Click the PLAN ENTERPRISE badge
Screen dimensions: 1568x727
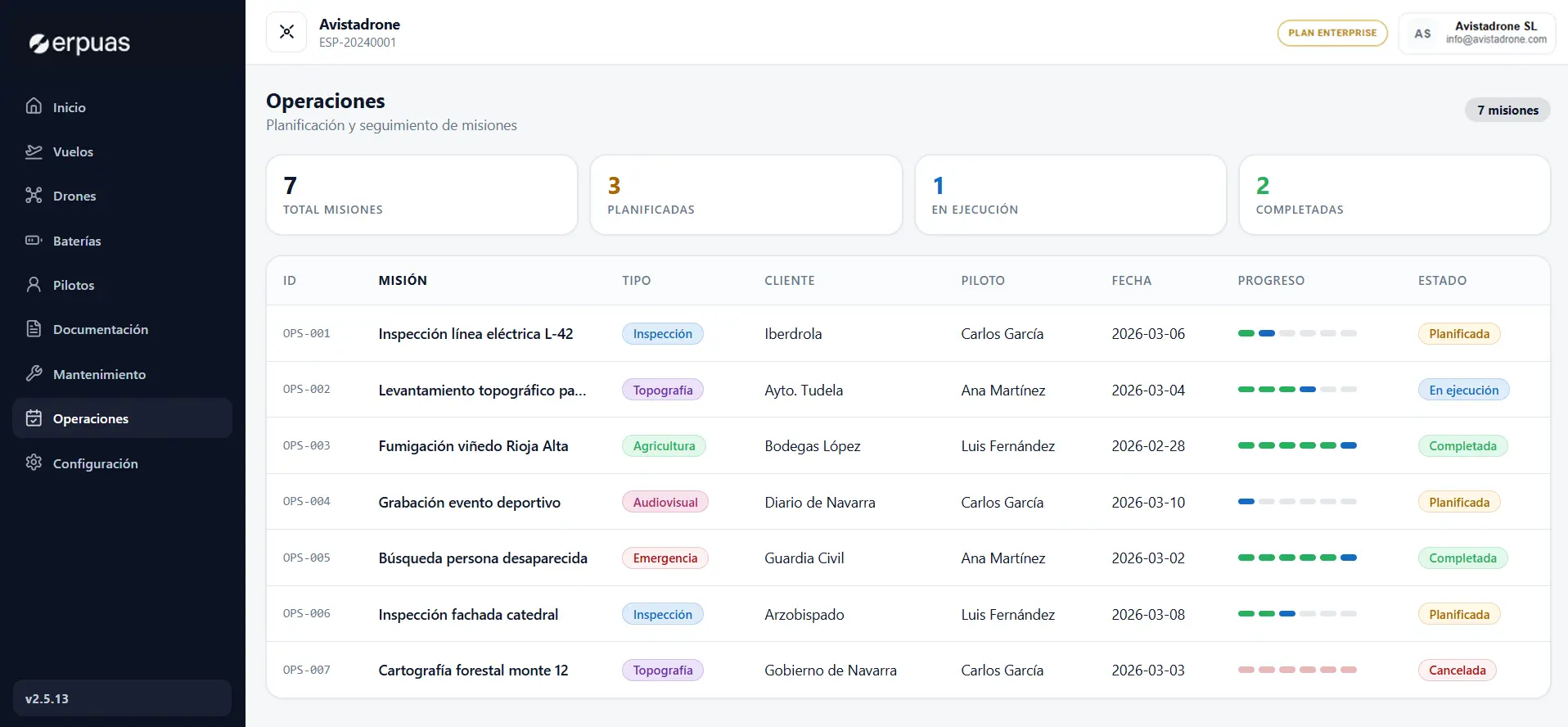coord(1332,33)
